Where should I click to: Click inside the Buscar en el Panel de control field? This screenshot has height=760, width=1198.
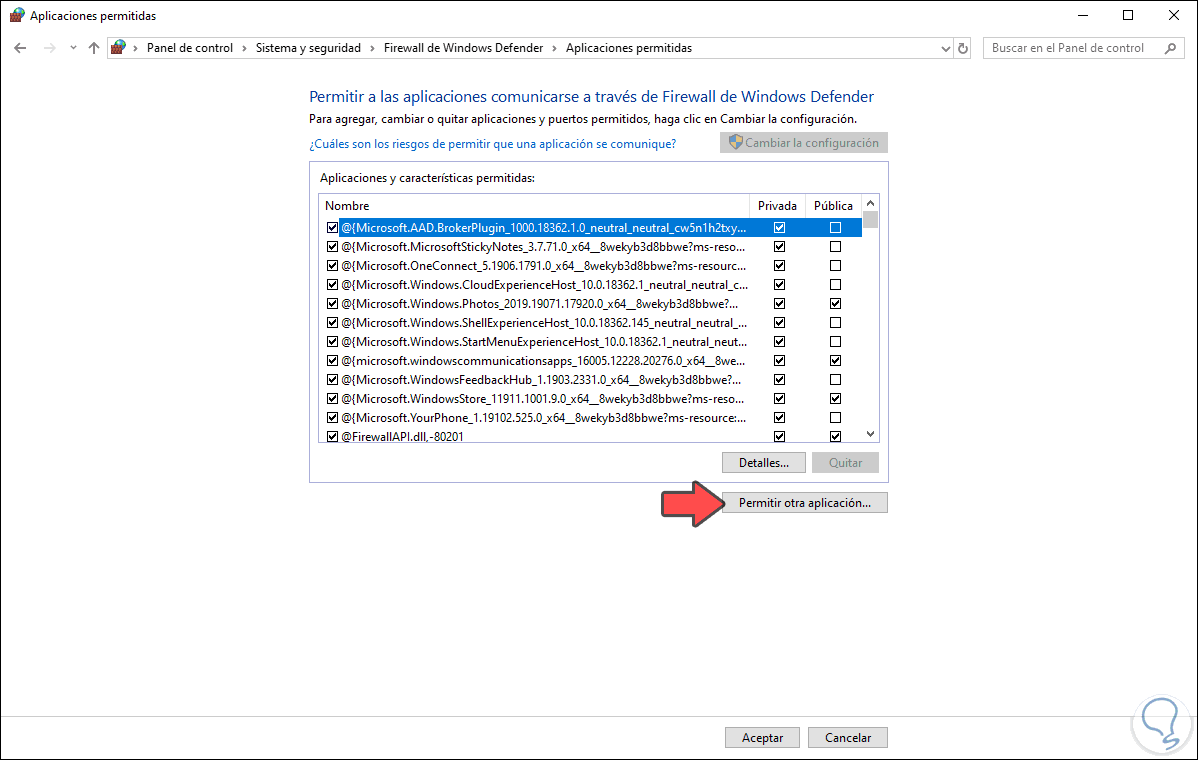1070,47
